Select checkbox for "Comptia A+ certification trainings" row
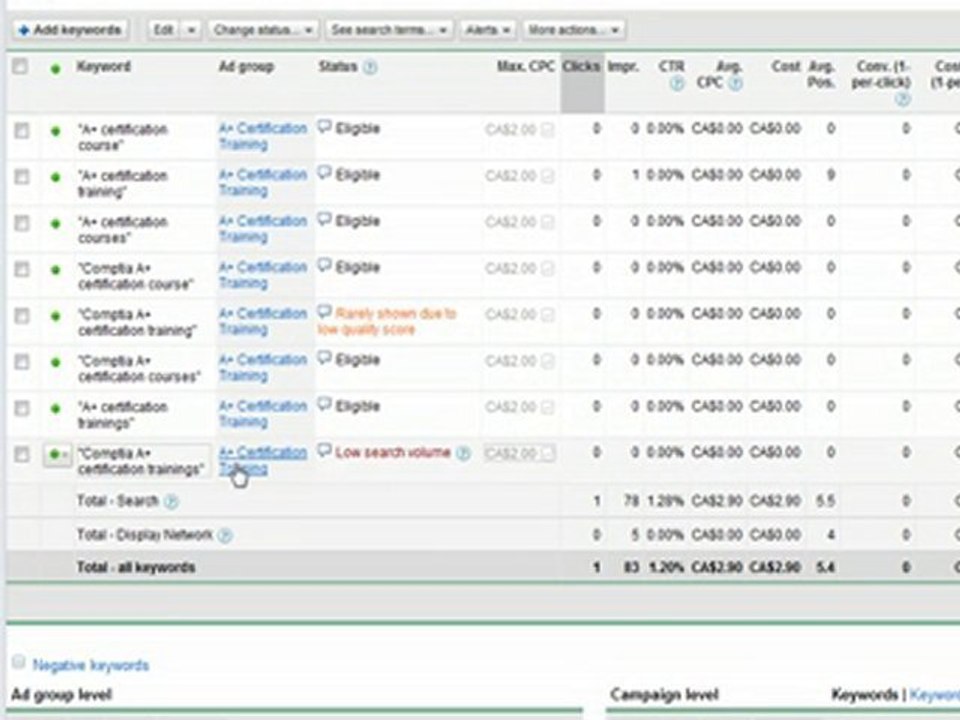The width and height of the screenshot is (960, 720). tap(21, 454)
